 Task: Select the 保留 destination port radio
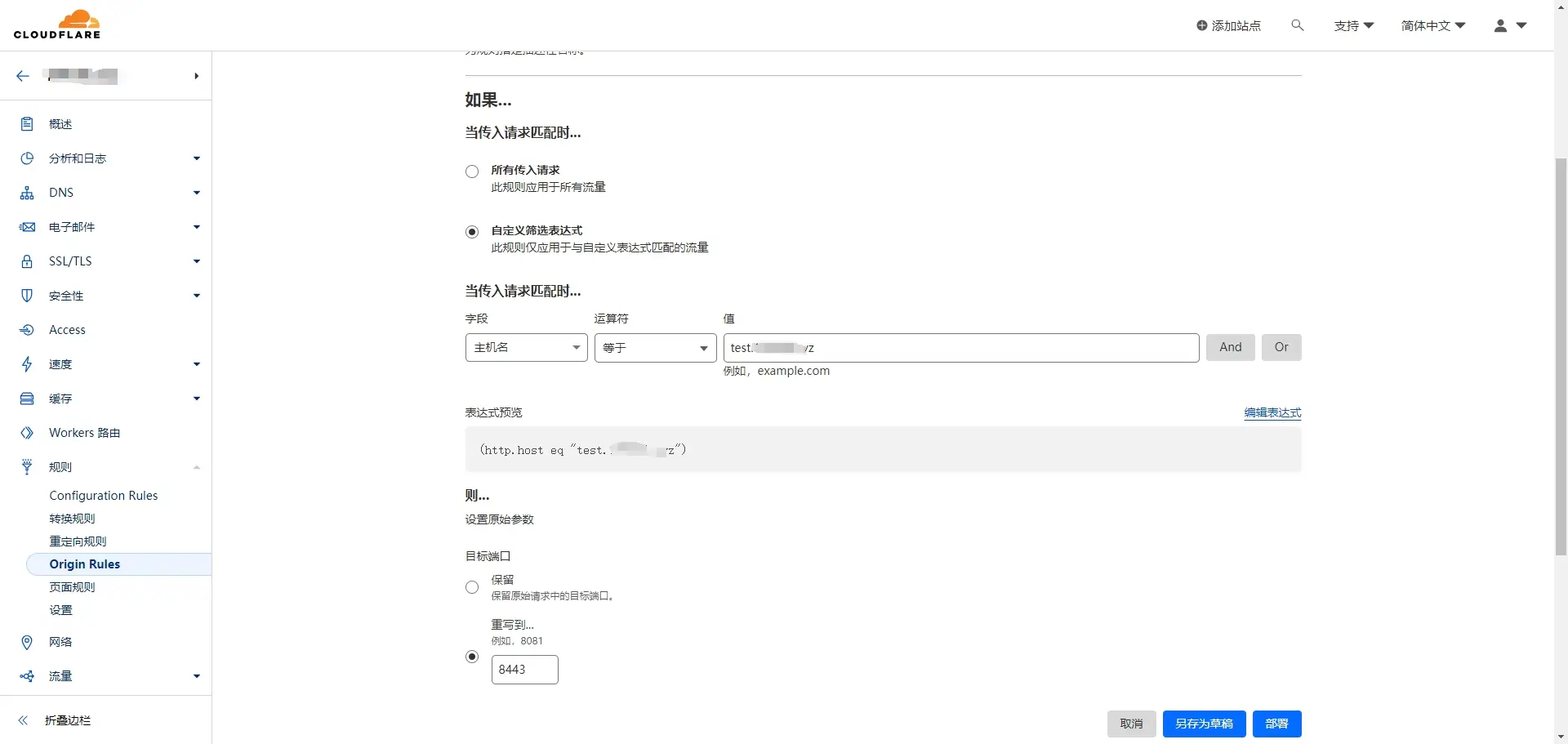[x=472, y=587]
